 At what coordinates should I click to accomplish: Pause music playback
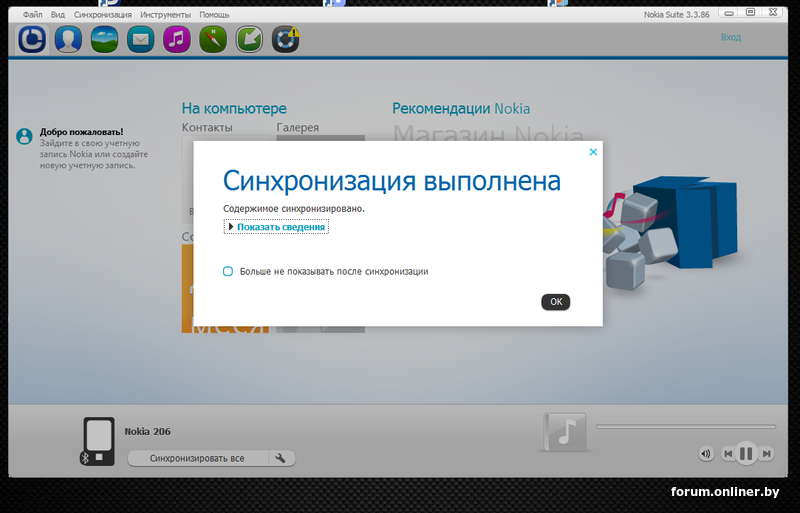click(x=746, y=453)
